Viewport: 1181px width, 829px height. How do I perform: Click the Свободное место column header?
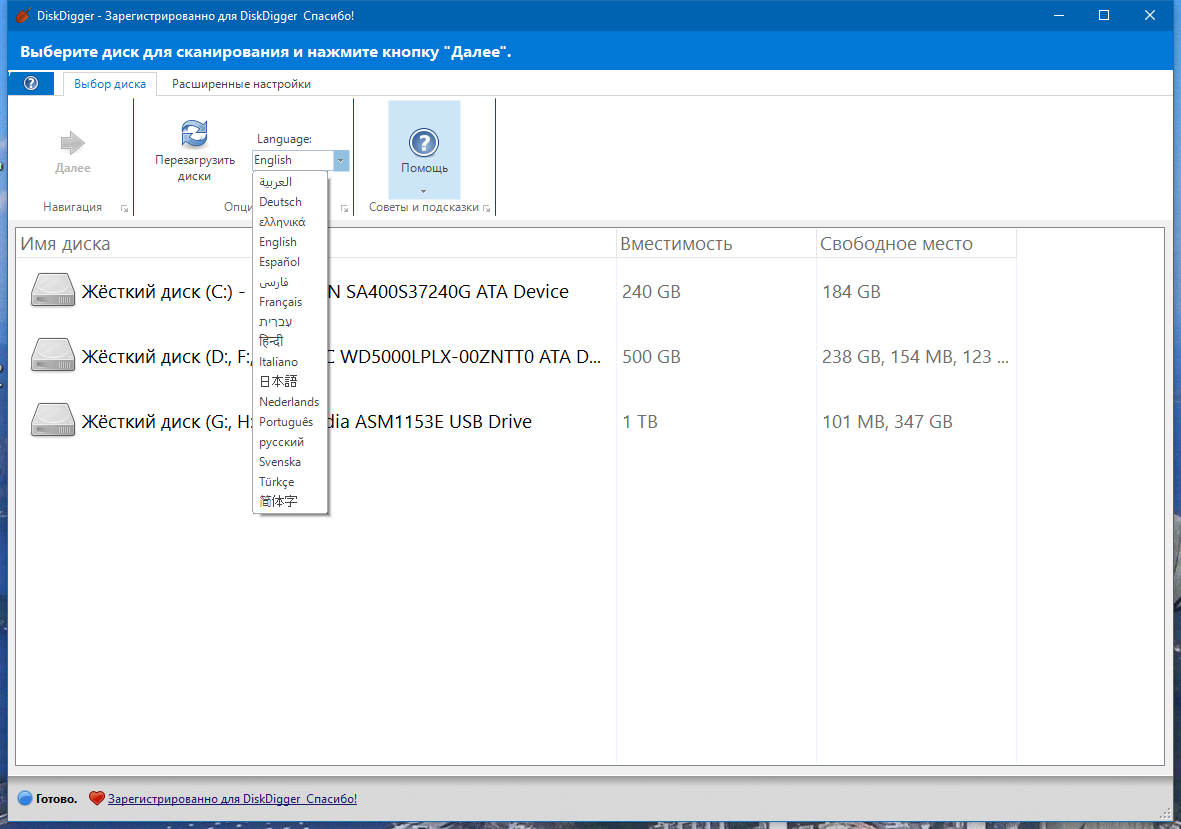896,244
